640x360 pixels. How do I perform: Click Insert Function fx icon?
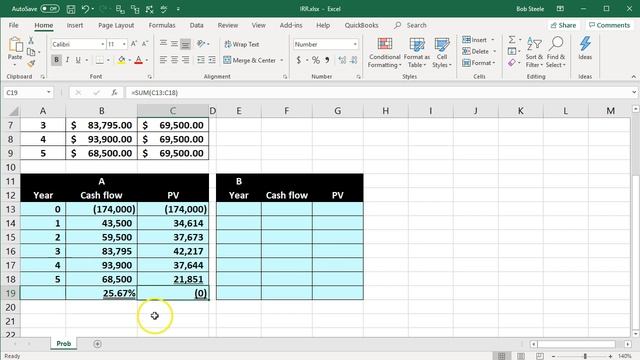pyautogui.click(x=115, y=93)
